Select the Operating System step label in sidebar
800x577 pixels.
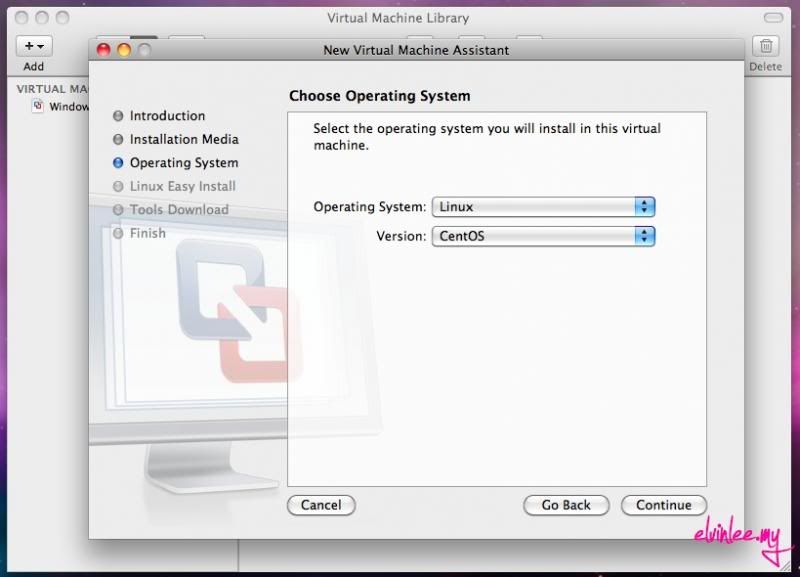coord(184,163)
